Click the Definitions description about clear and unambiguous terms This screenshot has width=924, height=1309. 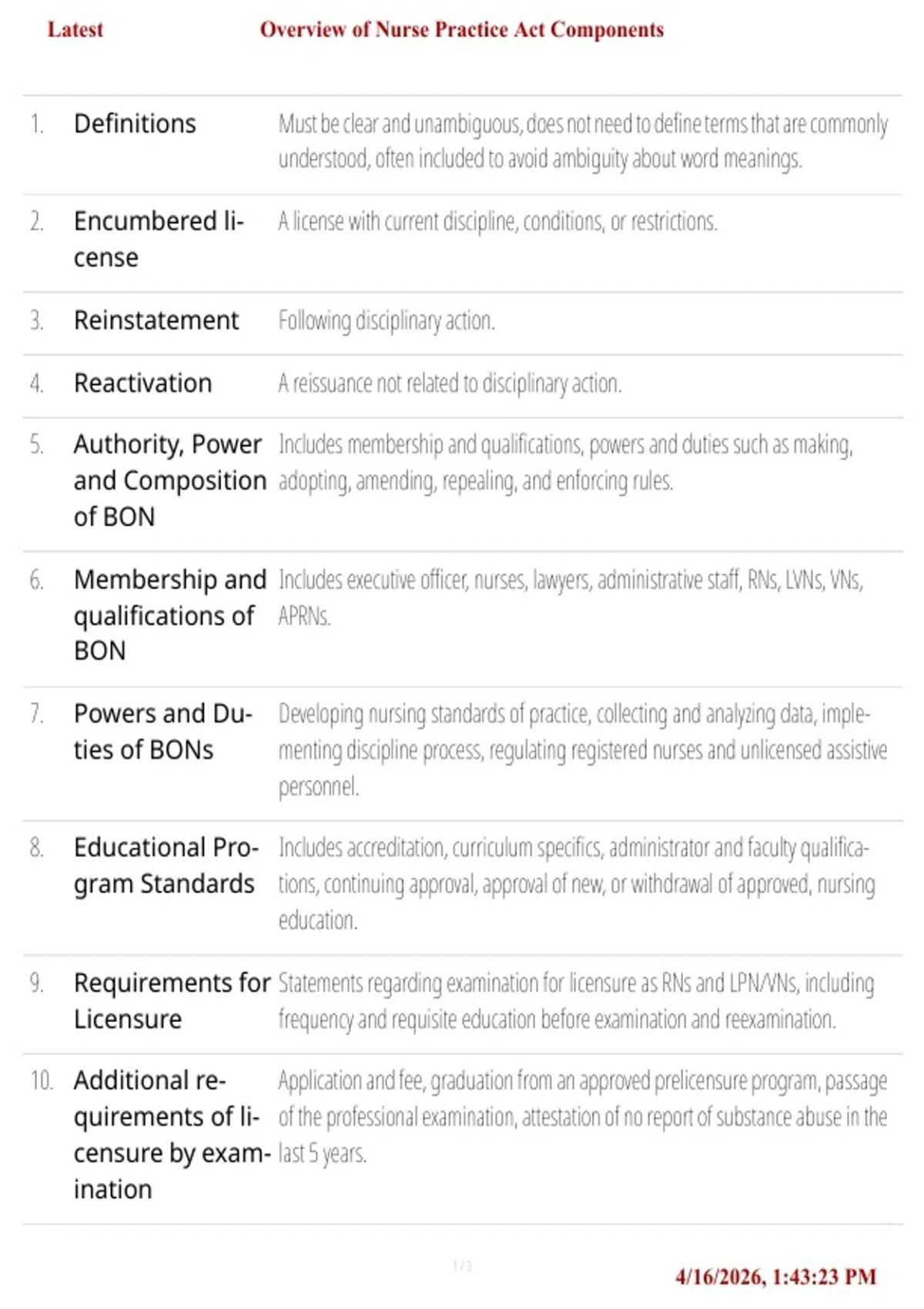pos(583,141)
